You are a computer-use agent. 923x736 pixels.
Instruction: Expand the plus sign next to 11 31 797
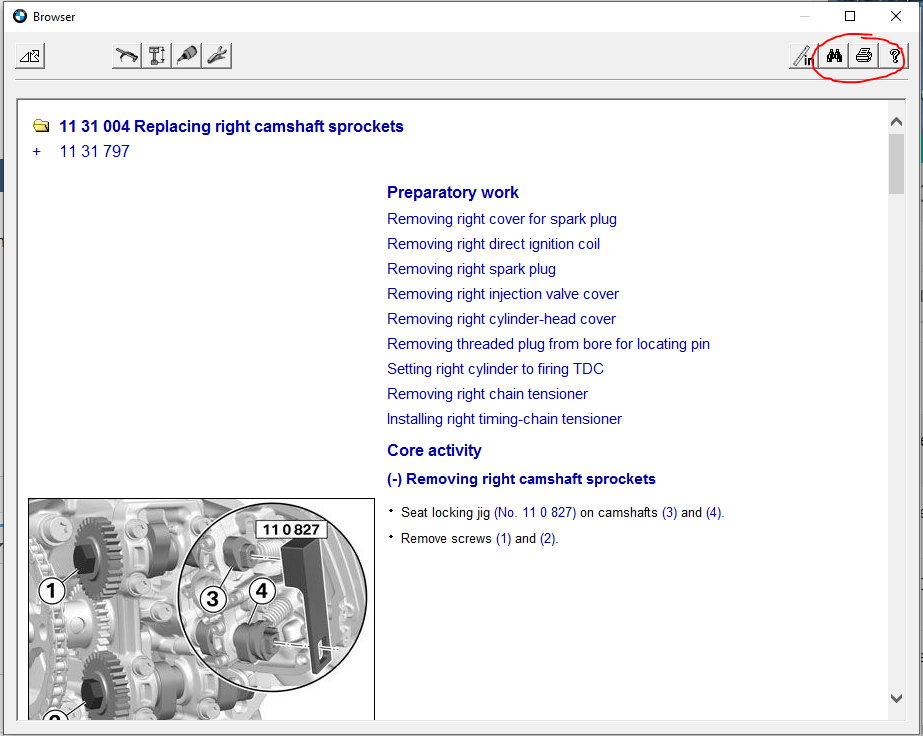37,152
